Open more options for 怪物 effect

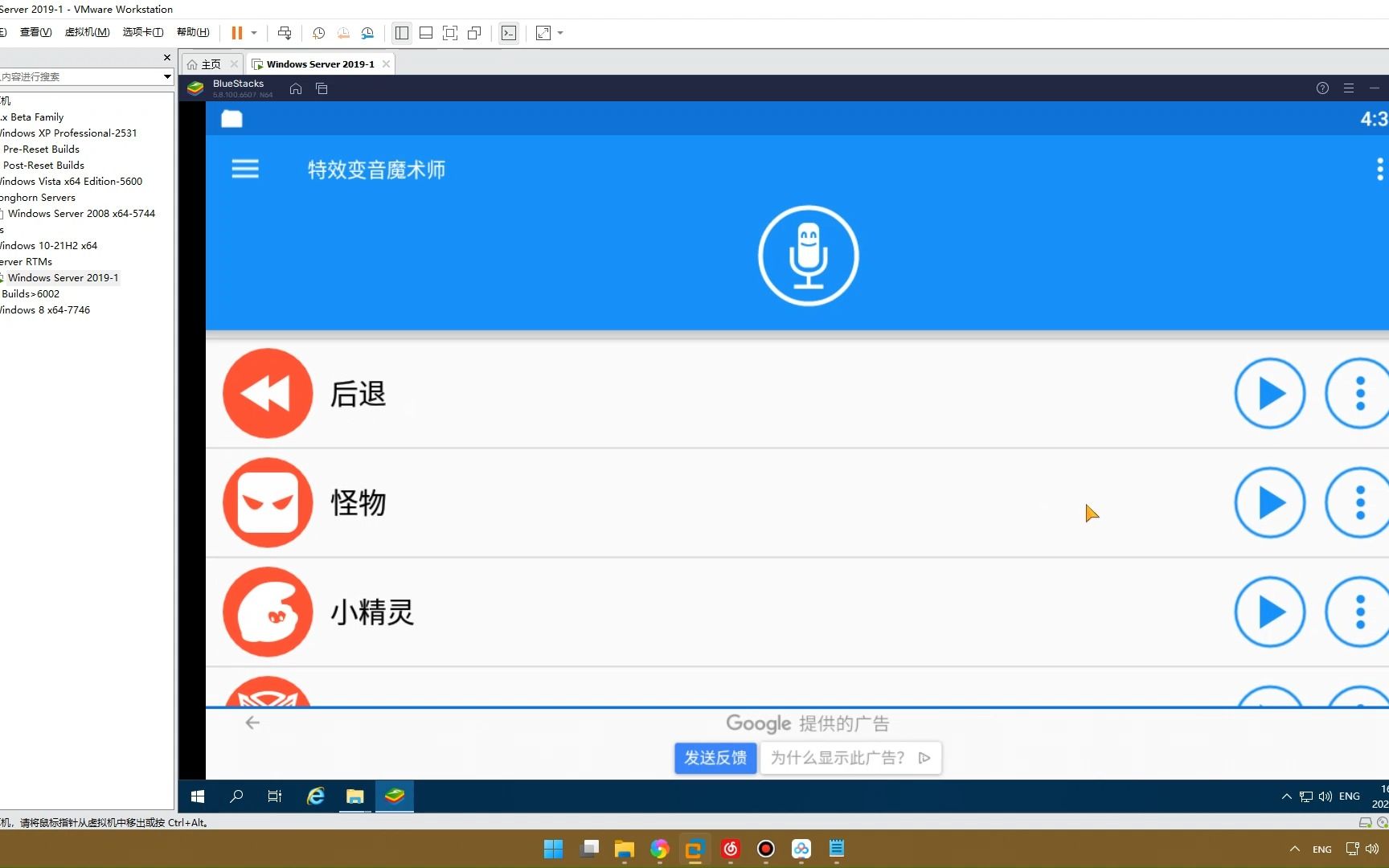point(1358,503)
